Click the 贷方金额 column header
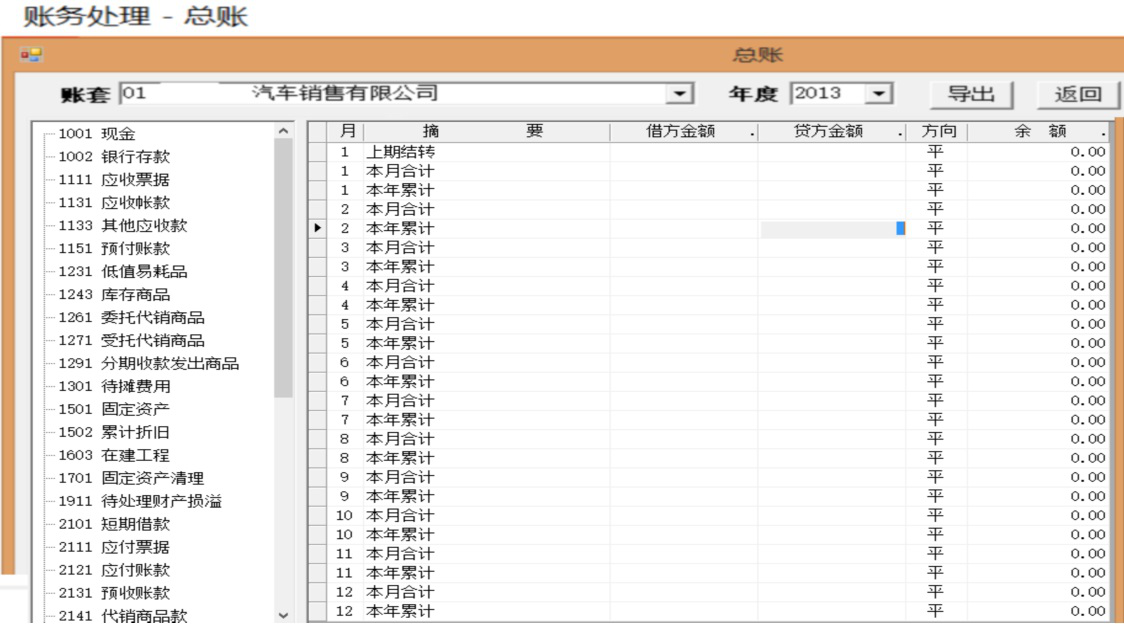Viewport: 1124px width, 624px height. click(830, 131)
